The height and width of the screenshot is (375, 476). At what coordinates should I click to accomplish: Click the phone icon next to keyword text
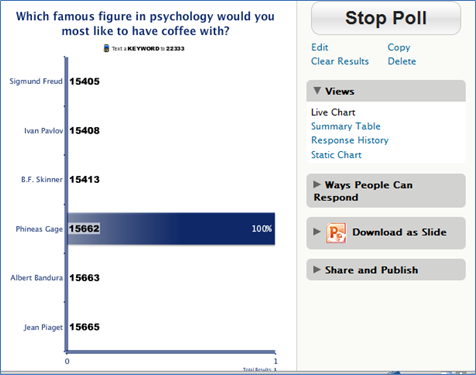click(106, 48)
